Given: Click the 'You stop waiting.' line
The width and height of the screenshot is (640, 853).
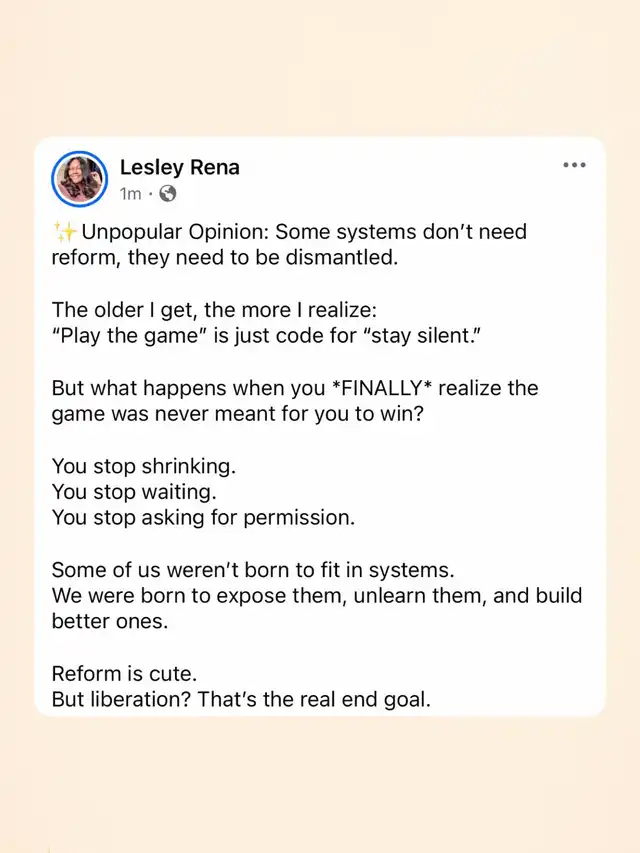Looking at the screenshot, I should pyautogui.click(x=134, y=492).
